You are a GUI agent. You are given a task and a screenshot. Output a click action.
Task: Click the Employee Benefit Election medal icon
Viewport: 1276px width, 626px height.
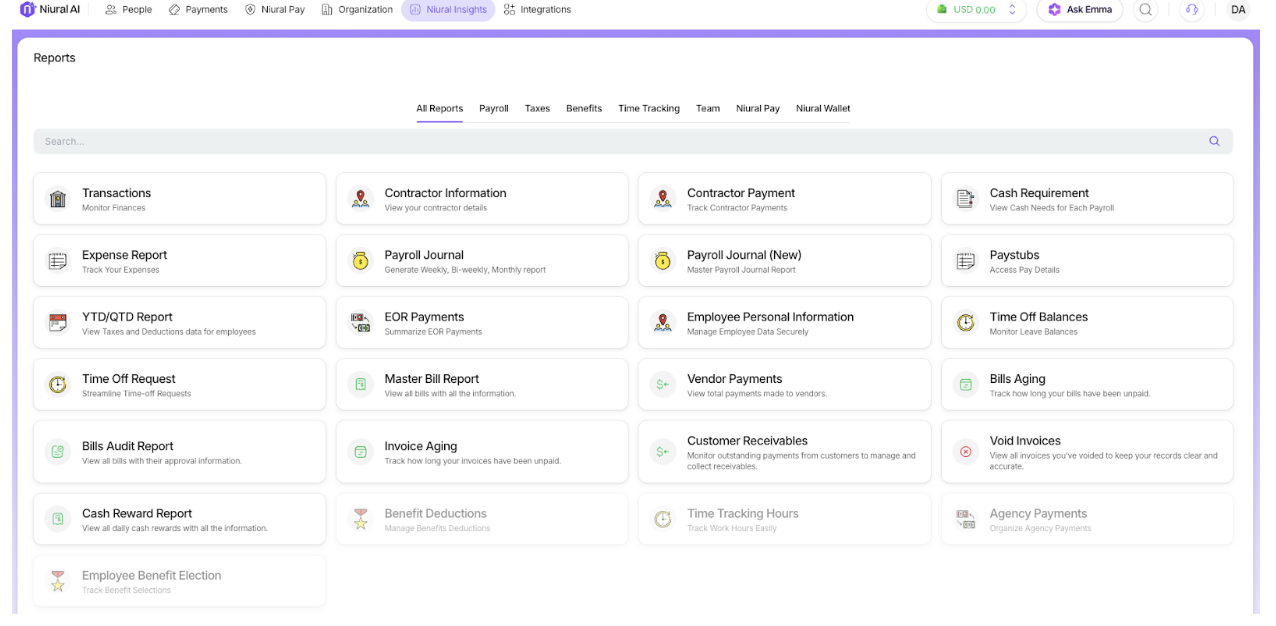pyautogui.click(x=58, y=581)
